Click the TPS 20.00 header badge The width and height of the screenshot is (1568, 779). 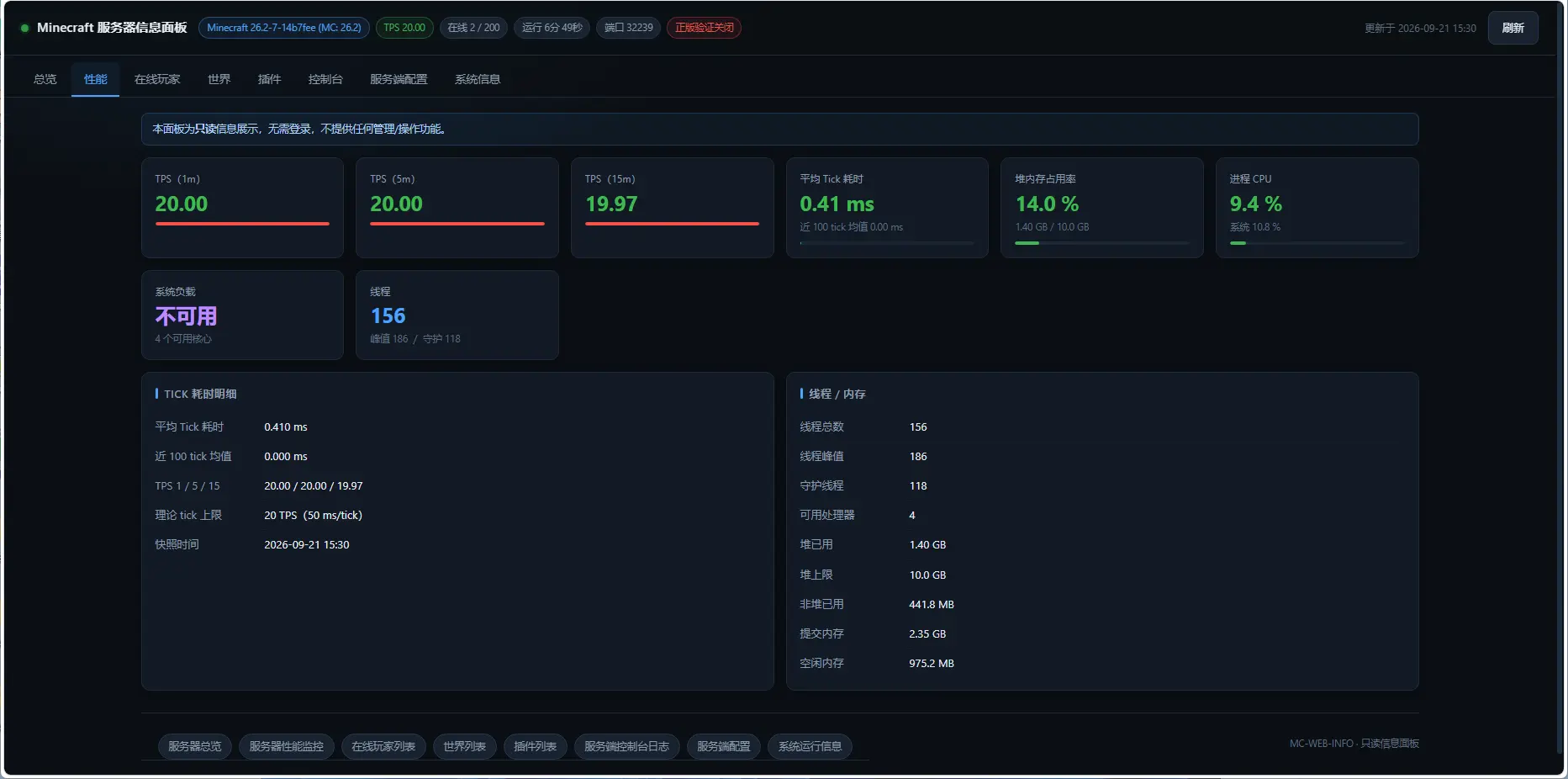point(404,28)
